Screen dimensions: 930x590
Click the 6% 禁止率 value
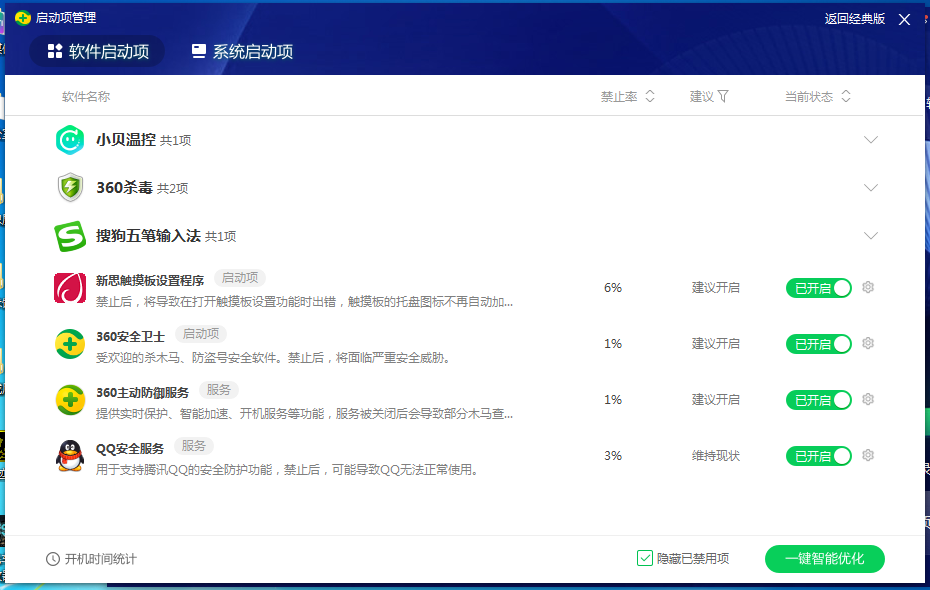coord(613,288)
